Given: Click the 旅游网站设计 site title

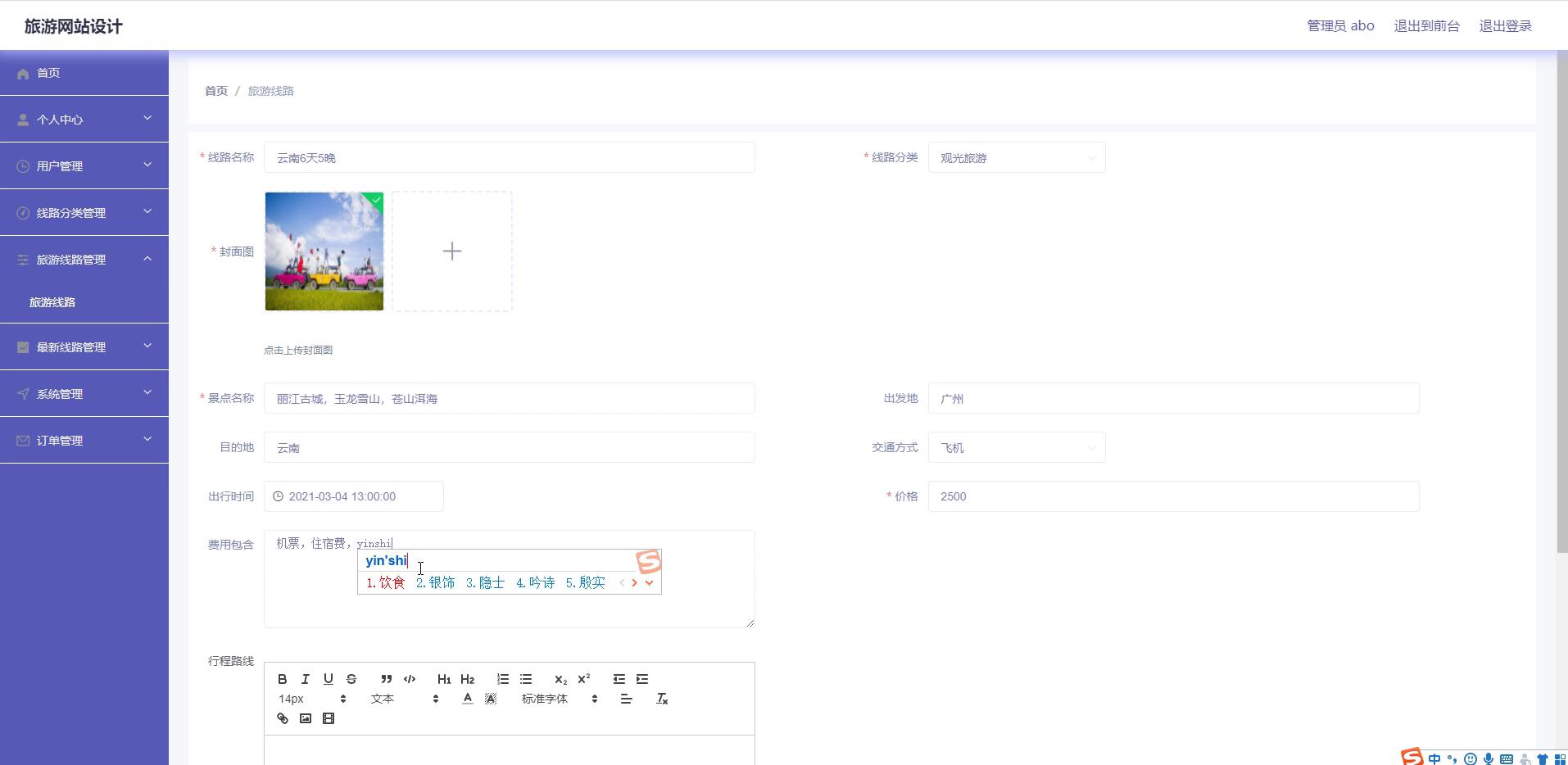Looking at the screenshot, I should 74,26.
